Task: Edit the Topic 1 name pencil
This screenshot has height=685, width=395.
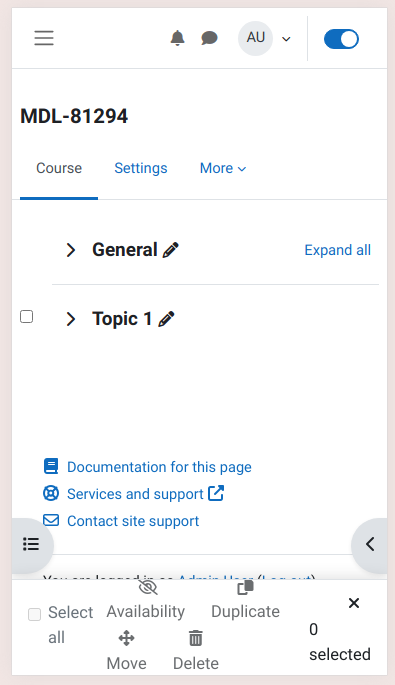Action: (x=166, y=319)
